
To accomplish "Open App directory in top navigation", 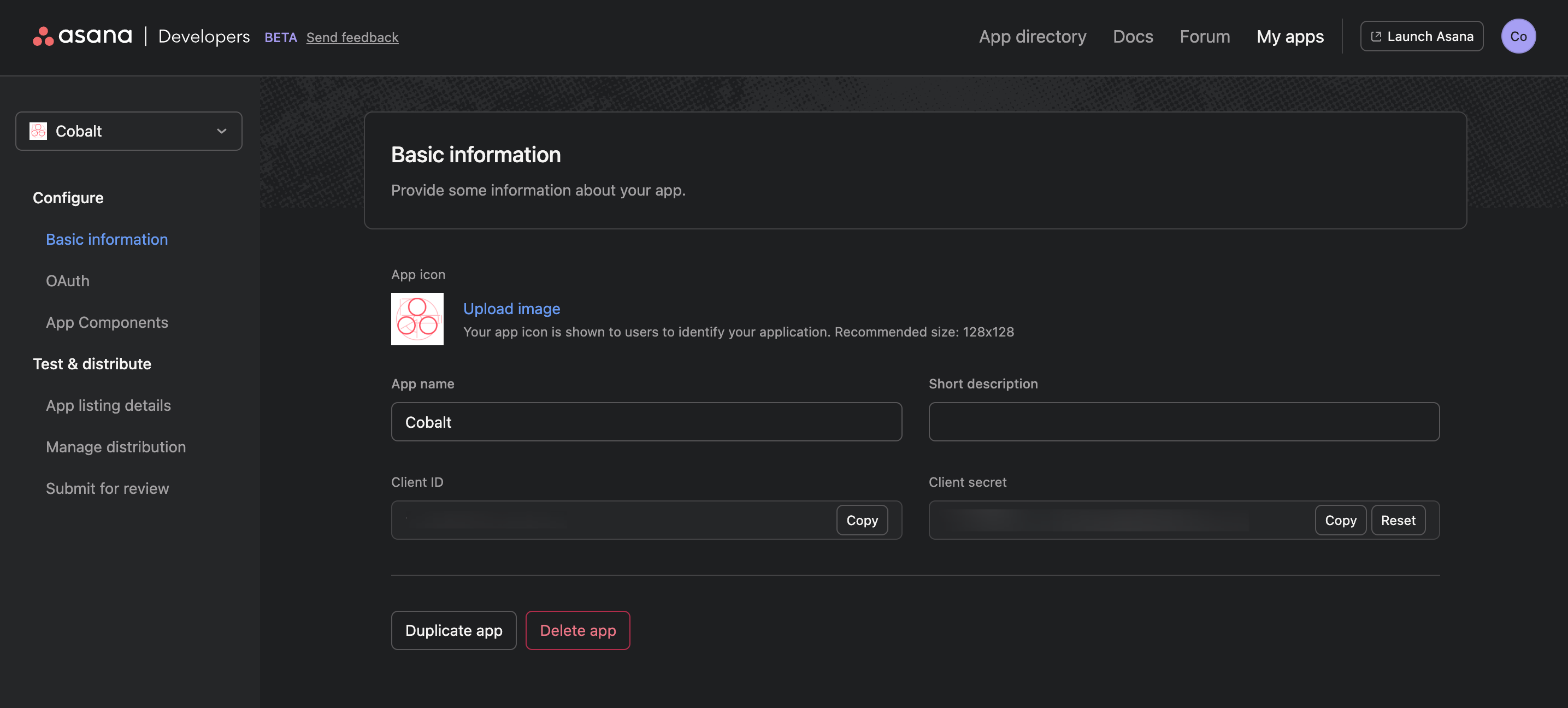I will [x=1033, y=37].
